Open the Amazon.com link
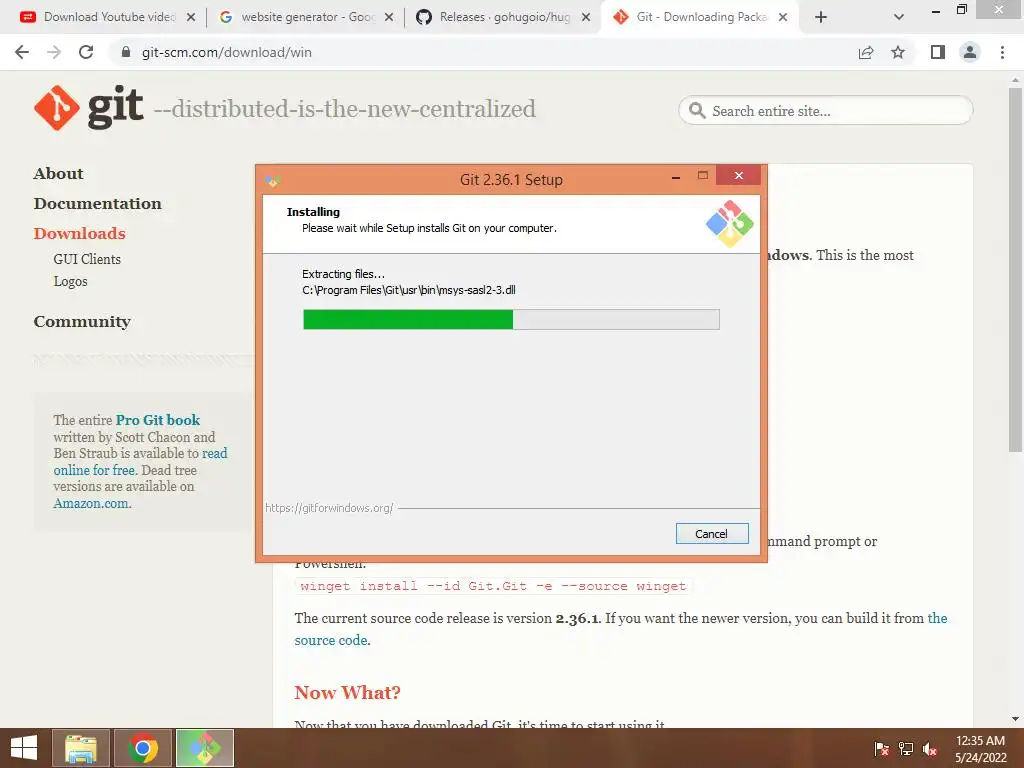The width and height of the screenshot is (1024, 768). (91, 504)
